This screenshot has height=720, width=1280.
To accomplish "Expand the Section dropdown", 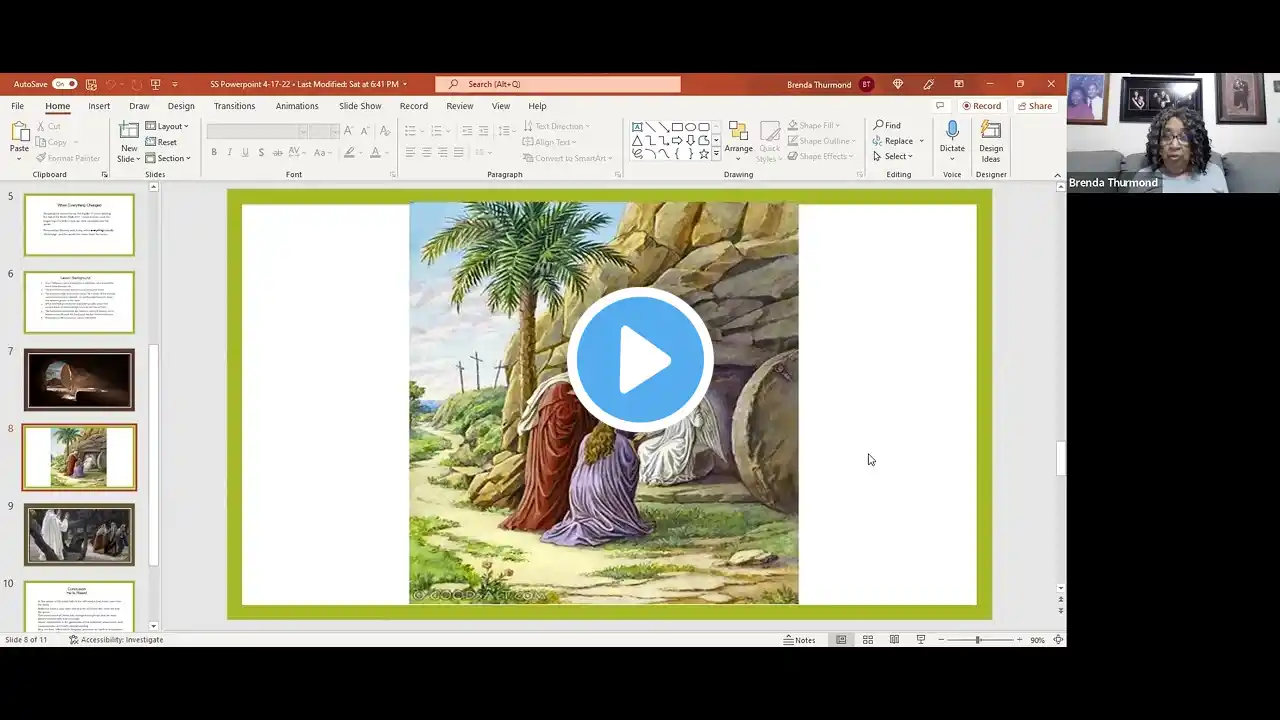I will (167, 158).
